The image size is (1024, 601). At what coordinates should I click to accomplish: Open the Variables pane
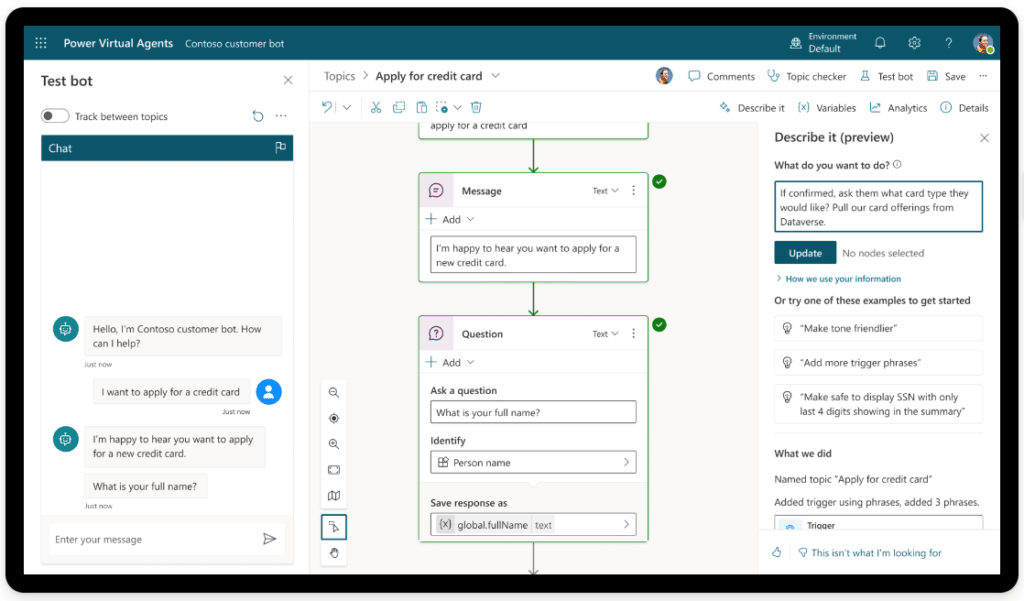[827, 108]
